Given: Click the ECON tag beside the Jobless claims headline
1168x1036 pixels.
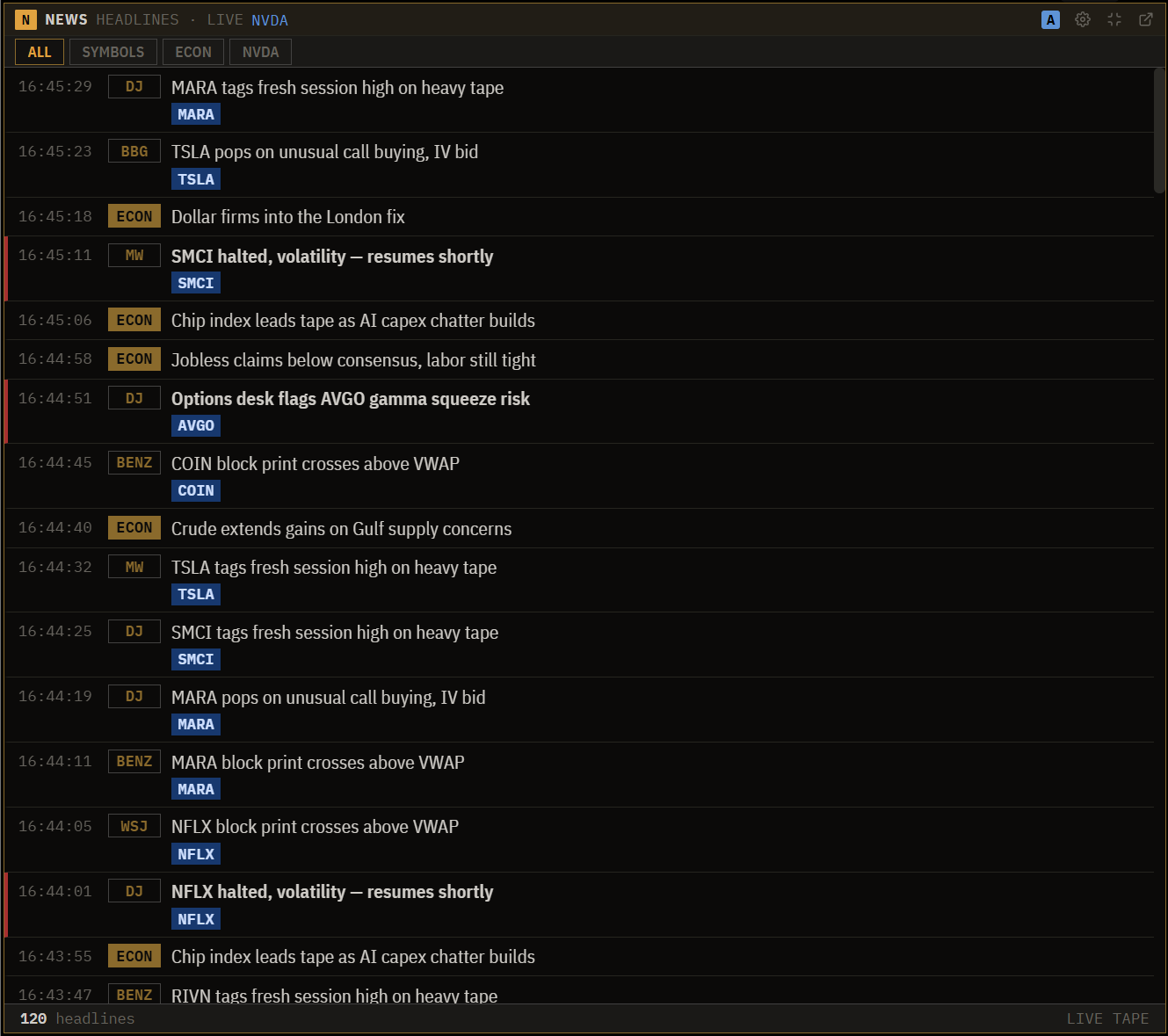Looking at the screenshot, I should coord(134,359).
